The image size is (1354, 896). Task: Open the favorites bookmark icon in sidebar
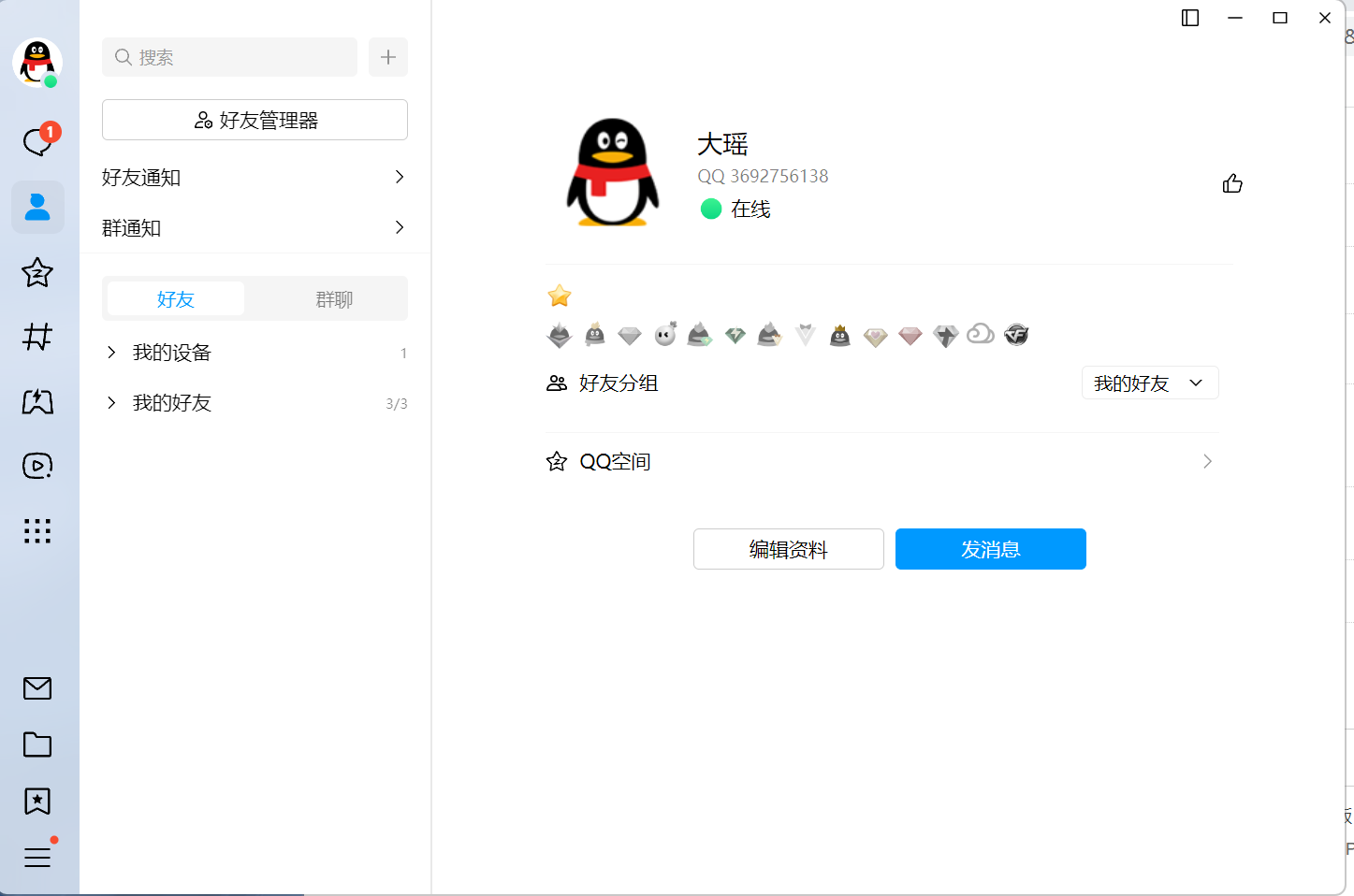[37, 801]
